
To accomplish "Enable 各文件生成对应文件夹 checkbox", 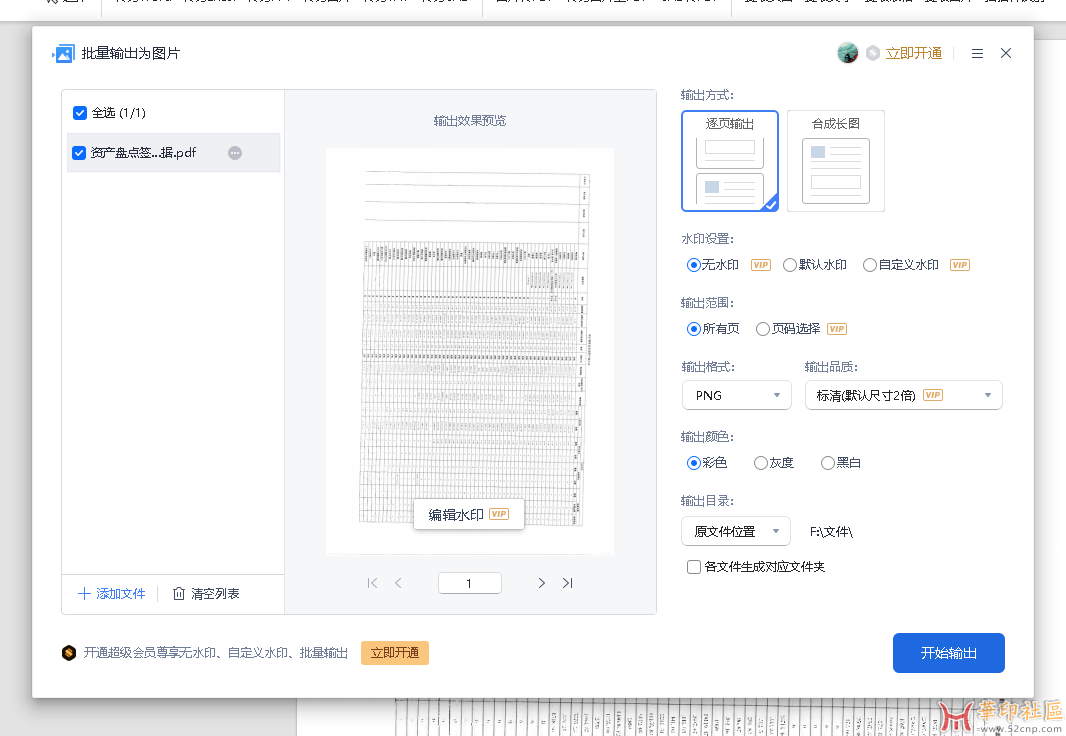I will (694, 567).
